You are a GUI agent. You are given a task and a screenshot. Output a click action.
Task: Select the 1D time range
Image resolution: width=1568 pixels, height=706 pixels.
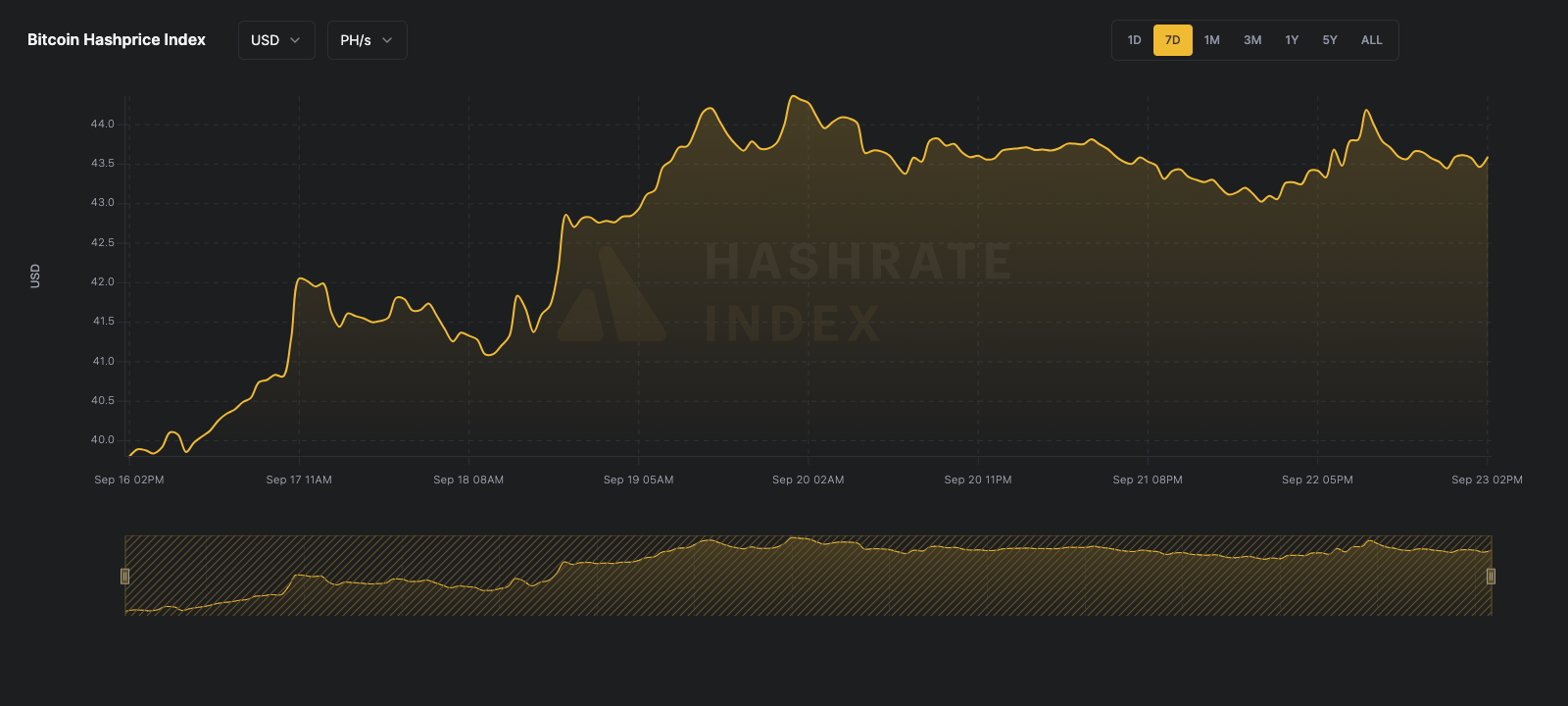1134,40
